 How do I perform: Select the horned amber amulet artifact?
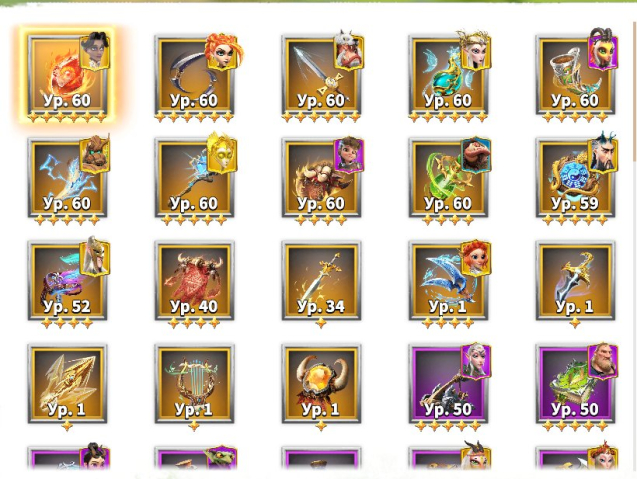pyautogui.click(x=321, y=384)
